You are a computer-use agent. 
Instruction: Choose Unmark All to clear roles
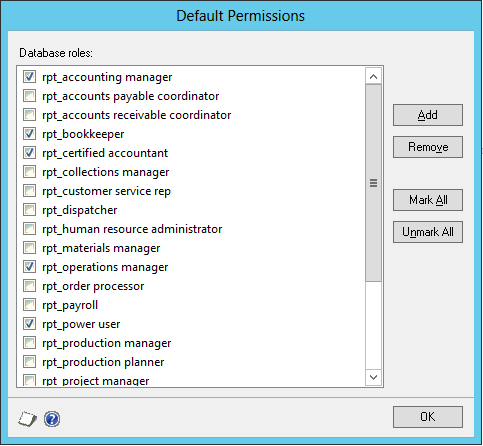pyautogui.click(x=428, y=232)
